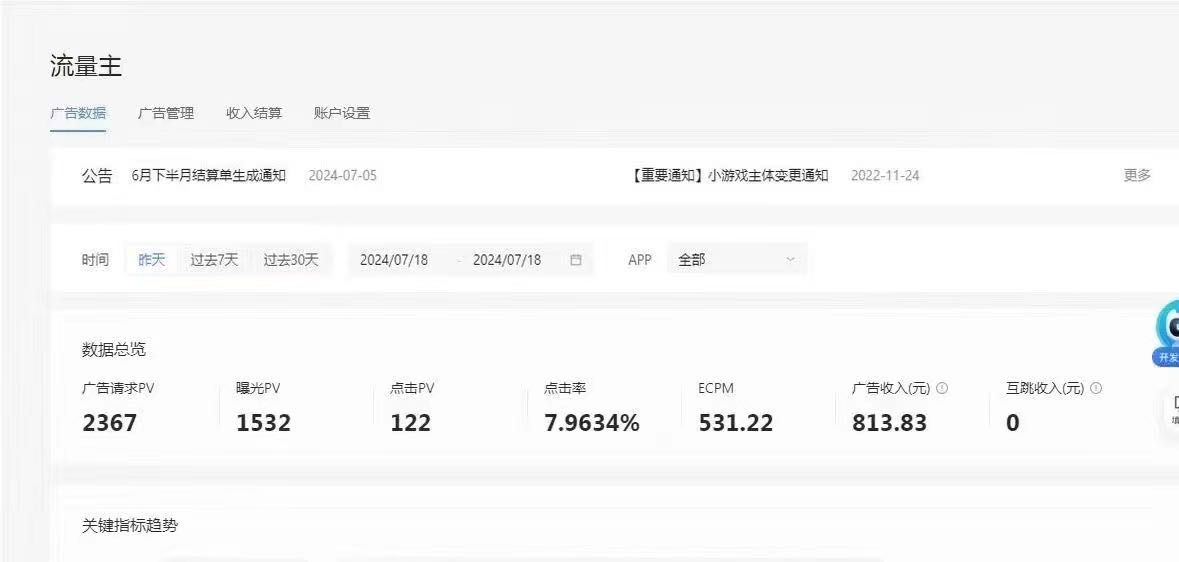The image size is (1179, 562).
Task: Select 过去7天 time range
Action: point(214,260)
